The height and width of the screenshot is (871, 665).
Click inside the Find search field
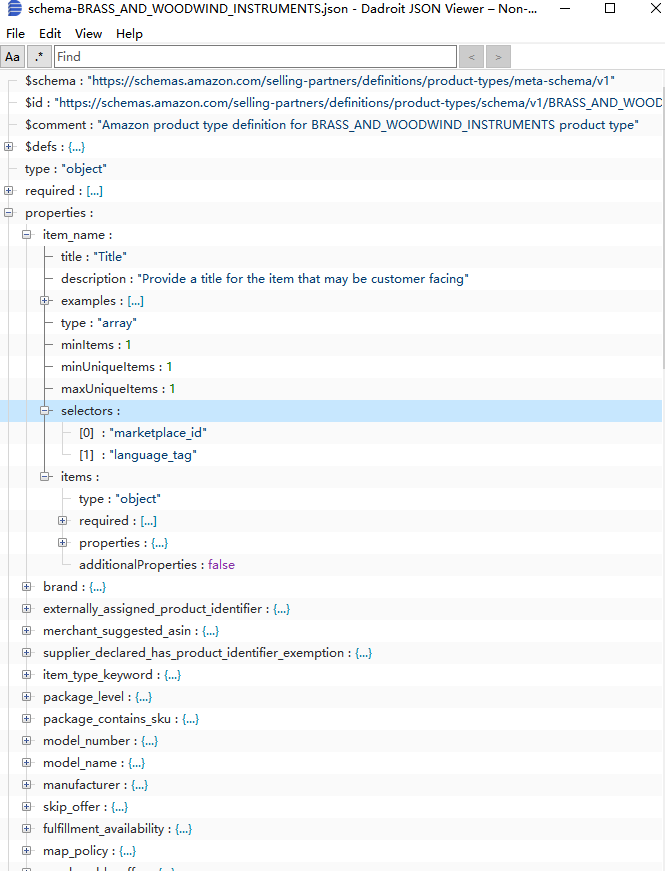255,57
